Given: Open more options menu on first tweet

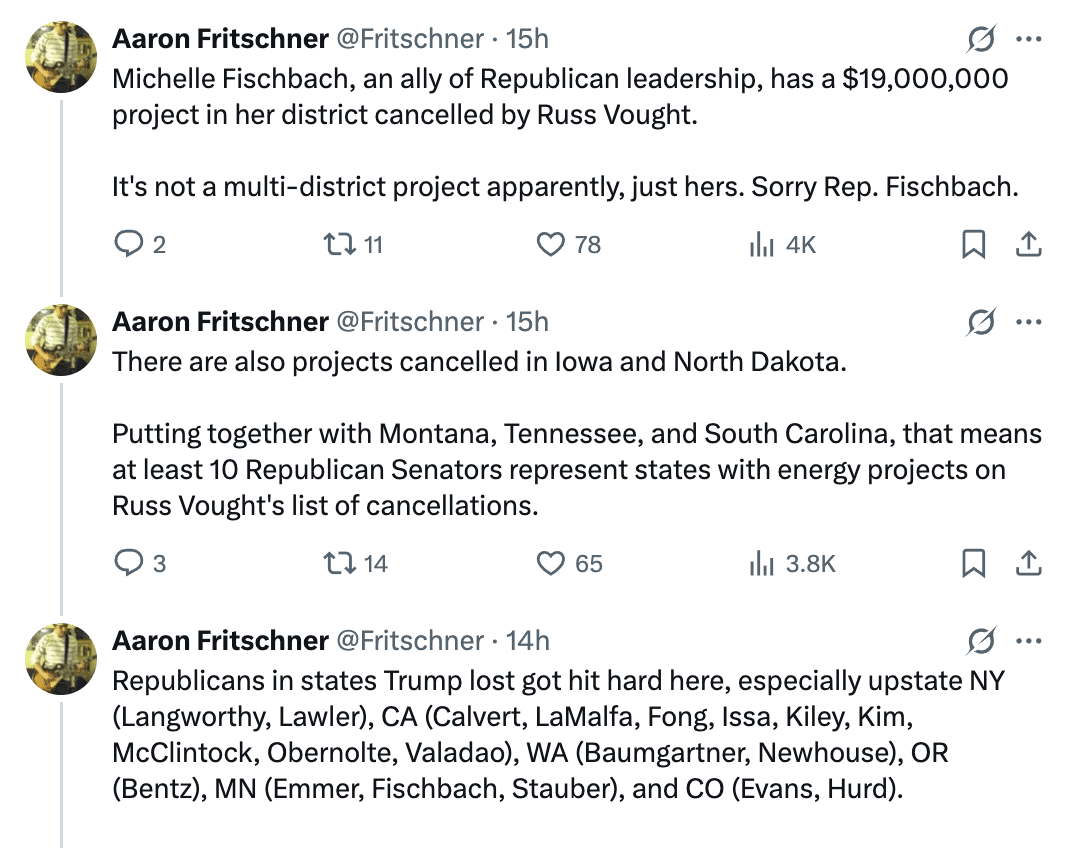Looking at the screenshot, I should (x=1029, y=39).
